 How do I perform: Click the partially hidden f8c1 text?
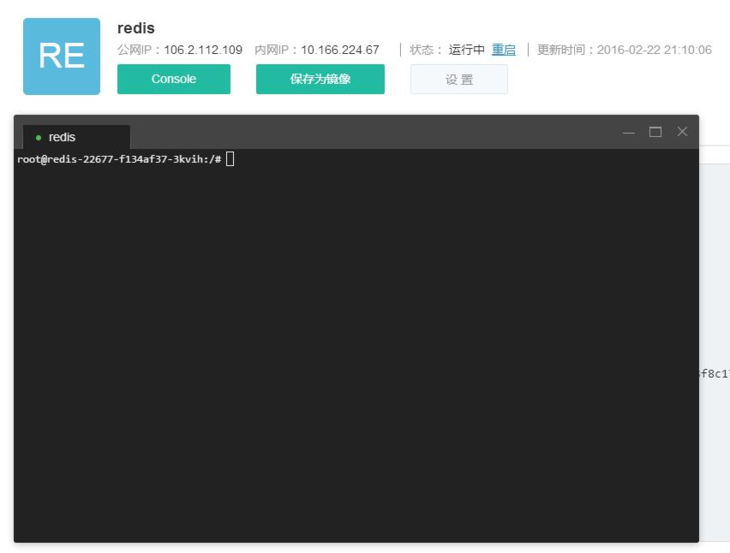(715, 374)
